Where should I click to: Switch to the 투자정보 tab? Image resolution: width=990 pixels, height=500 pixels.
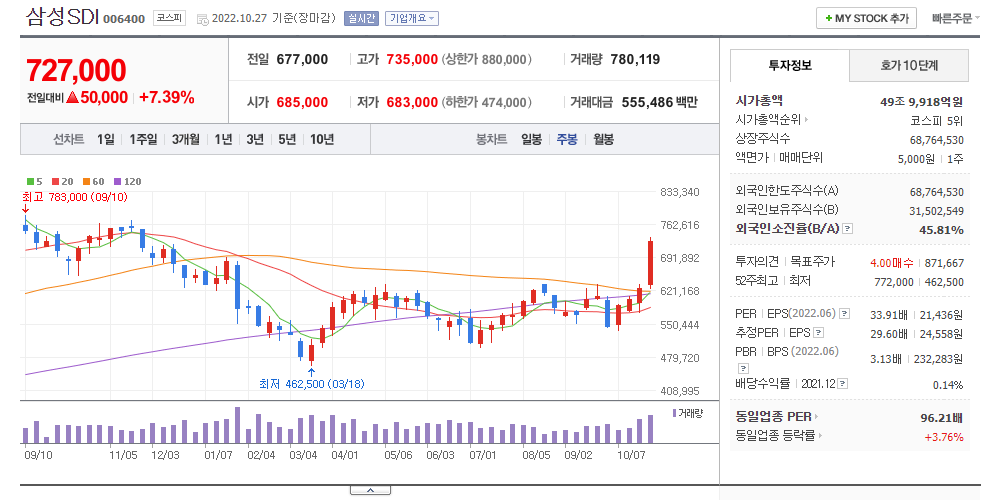coord(790,66)
